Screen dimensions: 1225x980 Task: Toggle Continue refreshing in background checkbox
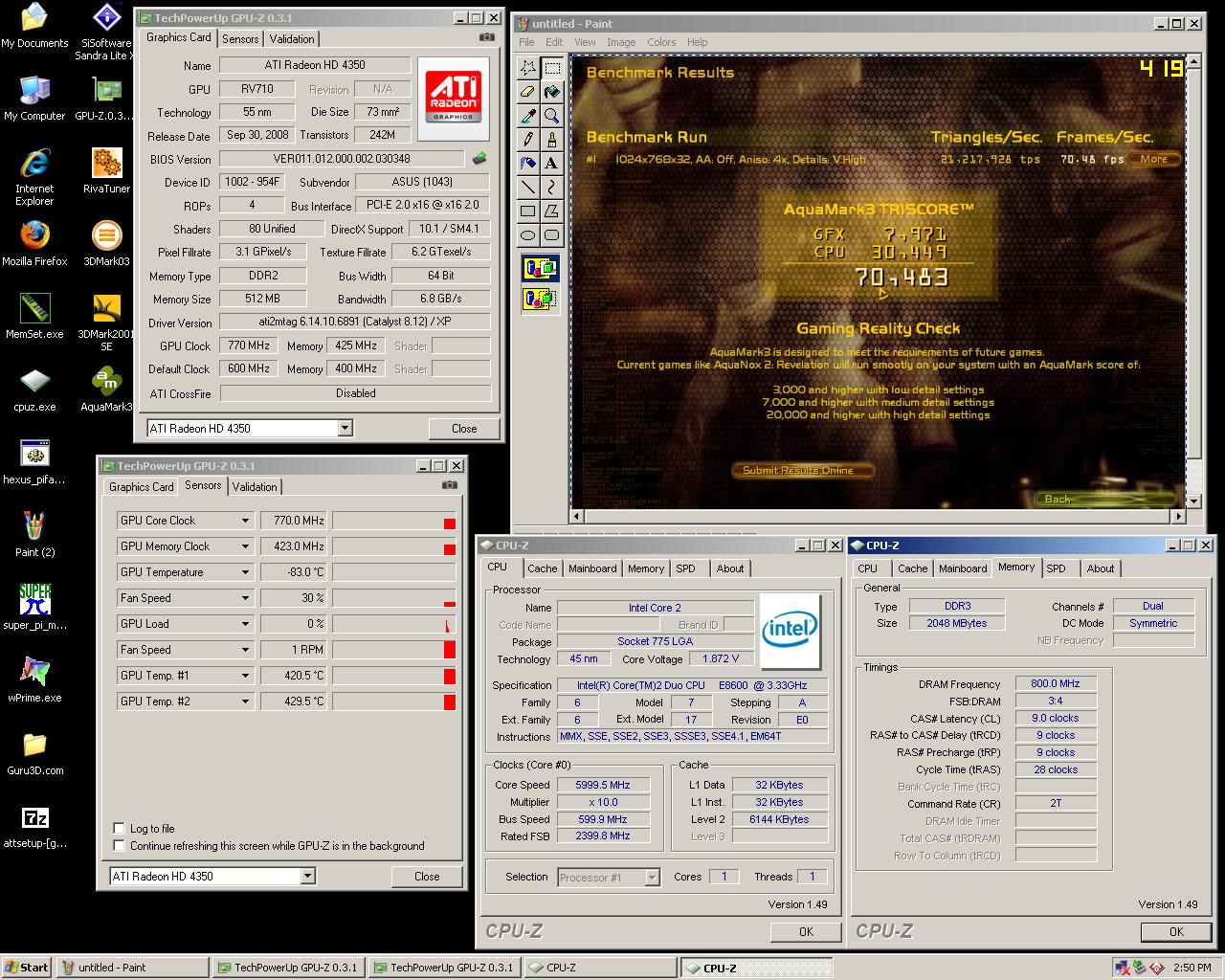(x=119, y=845)
